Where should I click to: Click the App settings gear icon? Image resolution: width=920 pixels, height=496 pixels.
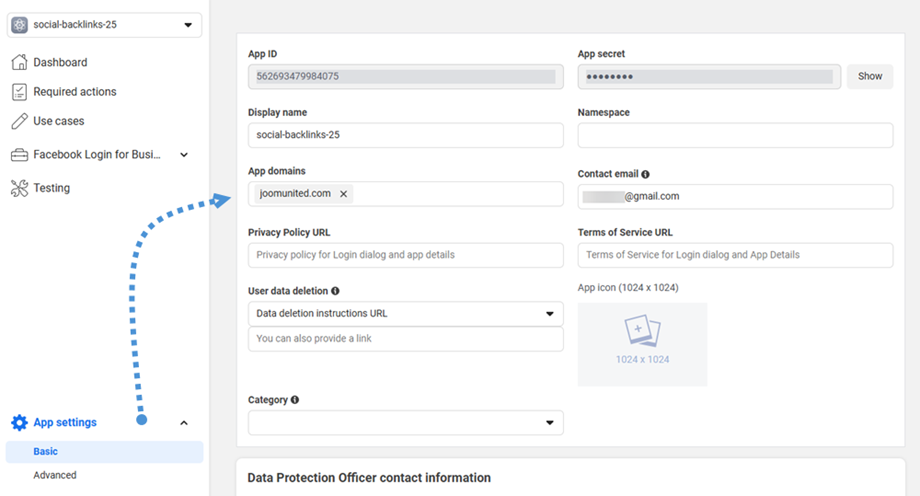19,423
